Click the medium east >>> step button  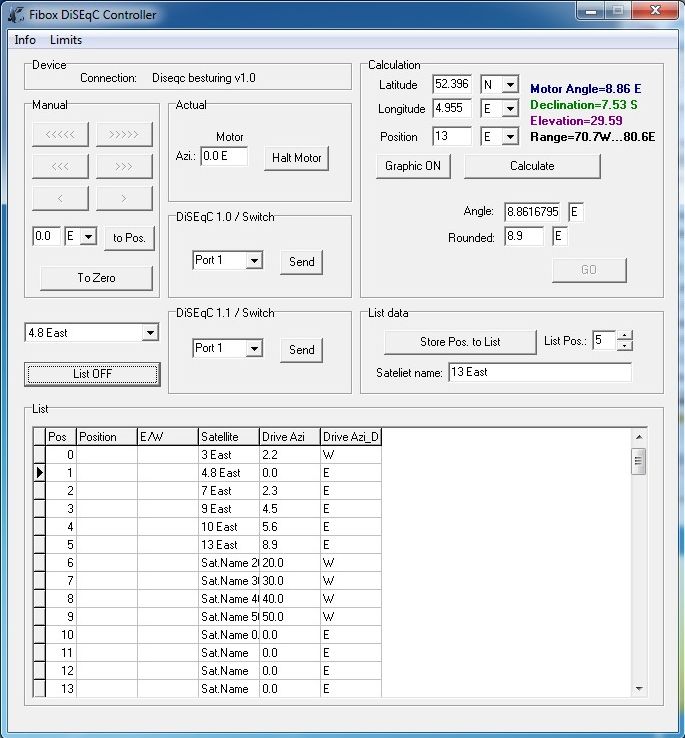124,166
